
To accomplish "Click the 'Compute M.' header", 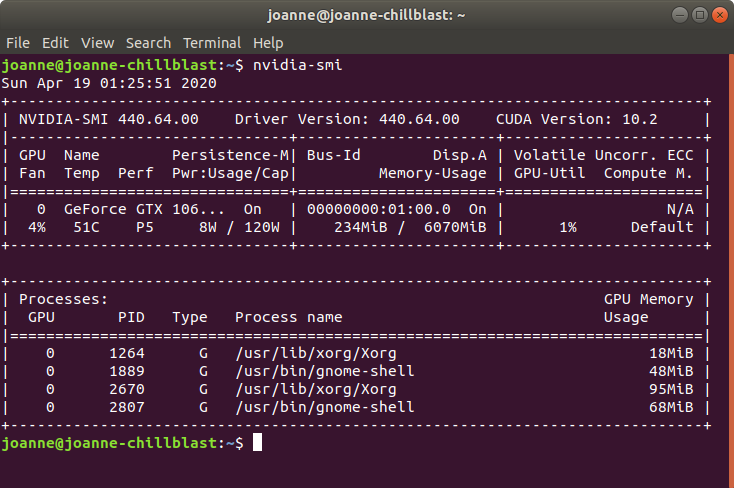I will (648, 174).
